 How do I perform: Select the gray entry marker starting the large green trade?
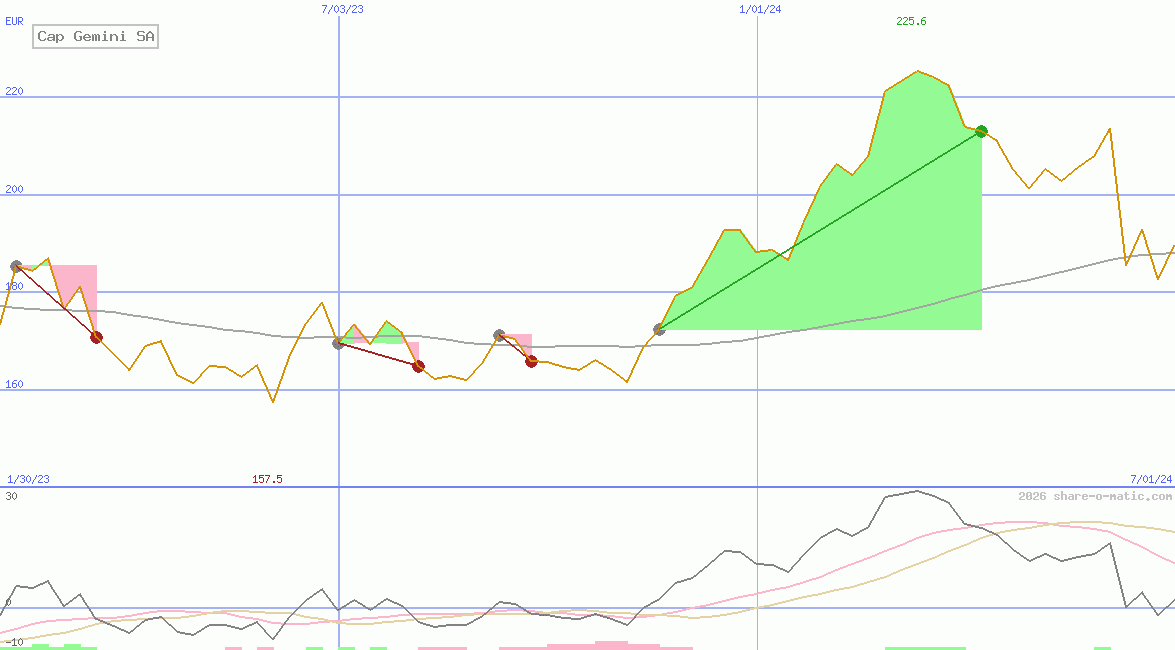tap(659, 329)
